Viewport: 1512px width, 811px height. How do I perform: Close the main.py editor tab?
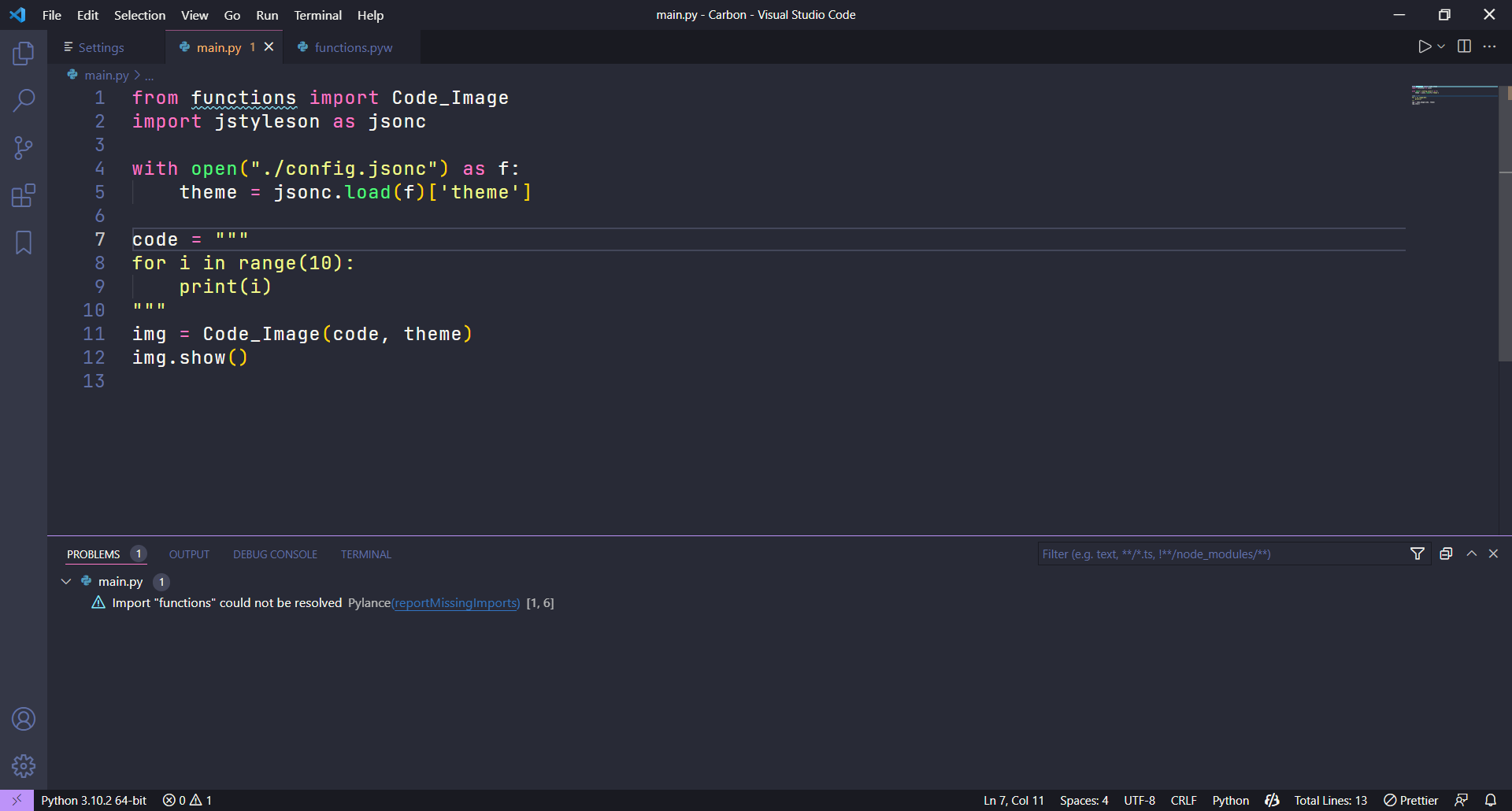(x=269, y=47)
